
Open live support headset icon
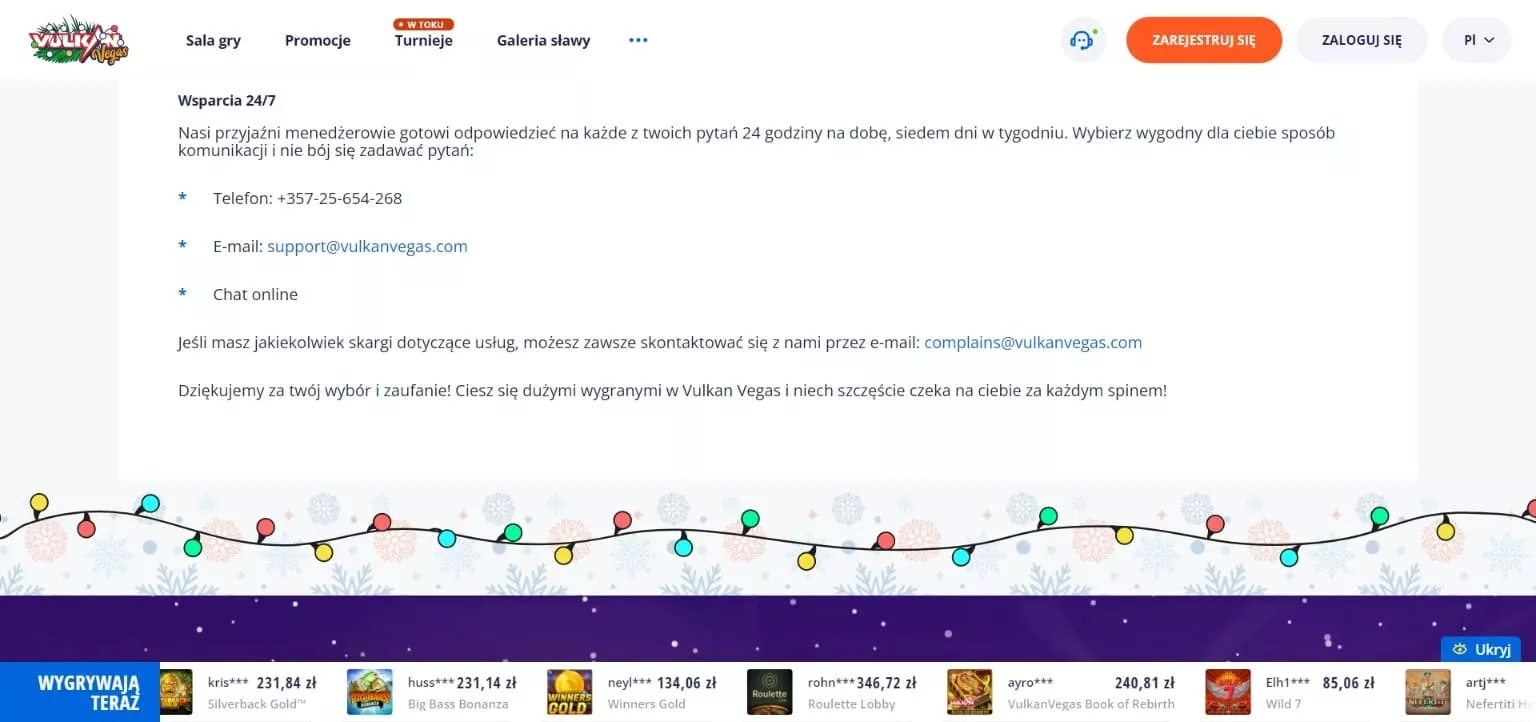(1082, 40)
